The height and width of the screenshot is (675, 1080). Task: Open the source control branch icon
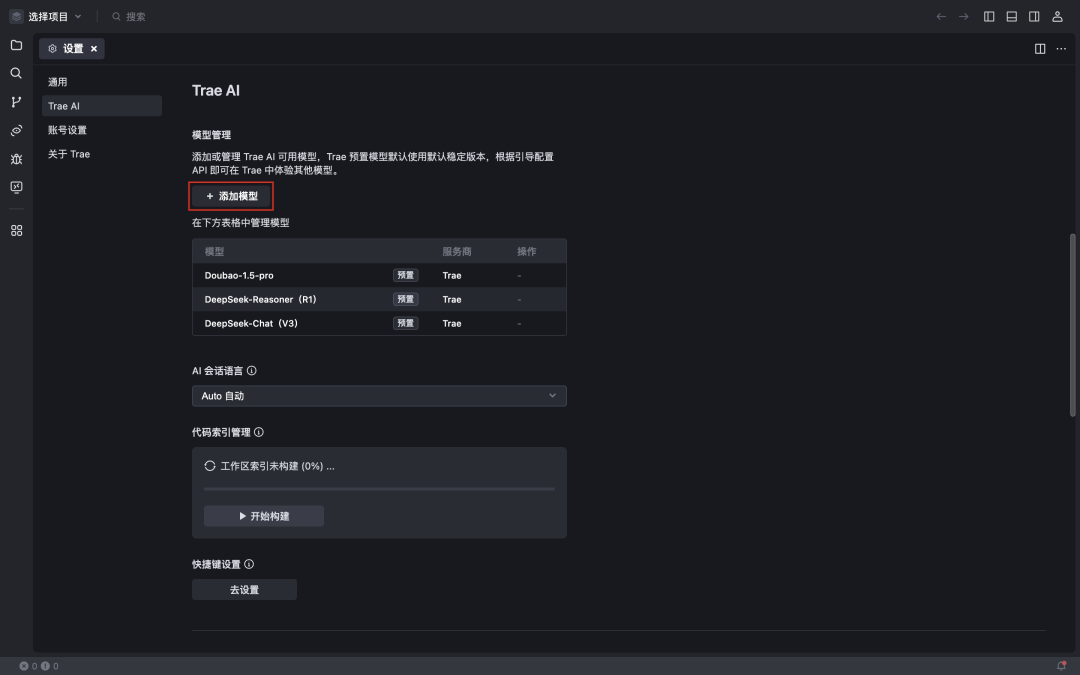click(x=16, y=102)
